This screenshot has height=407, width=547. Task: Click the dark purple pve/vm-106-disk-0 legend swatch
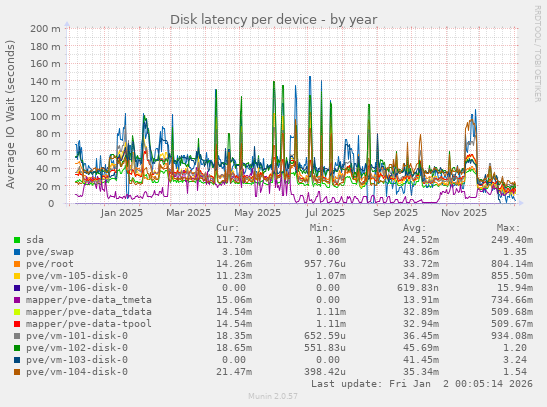tap(17, 288)
